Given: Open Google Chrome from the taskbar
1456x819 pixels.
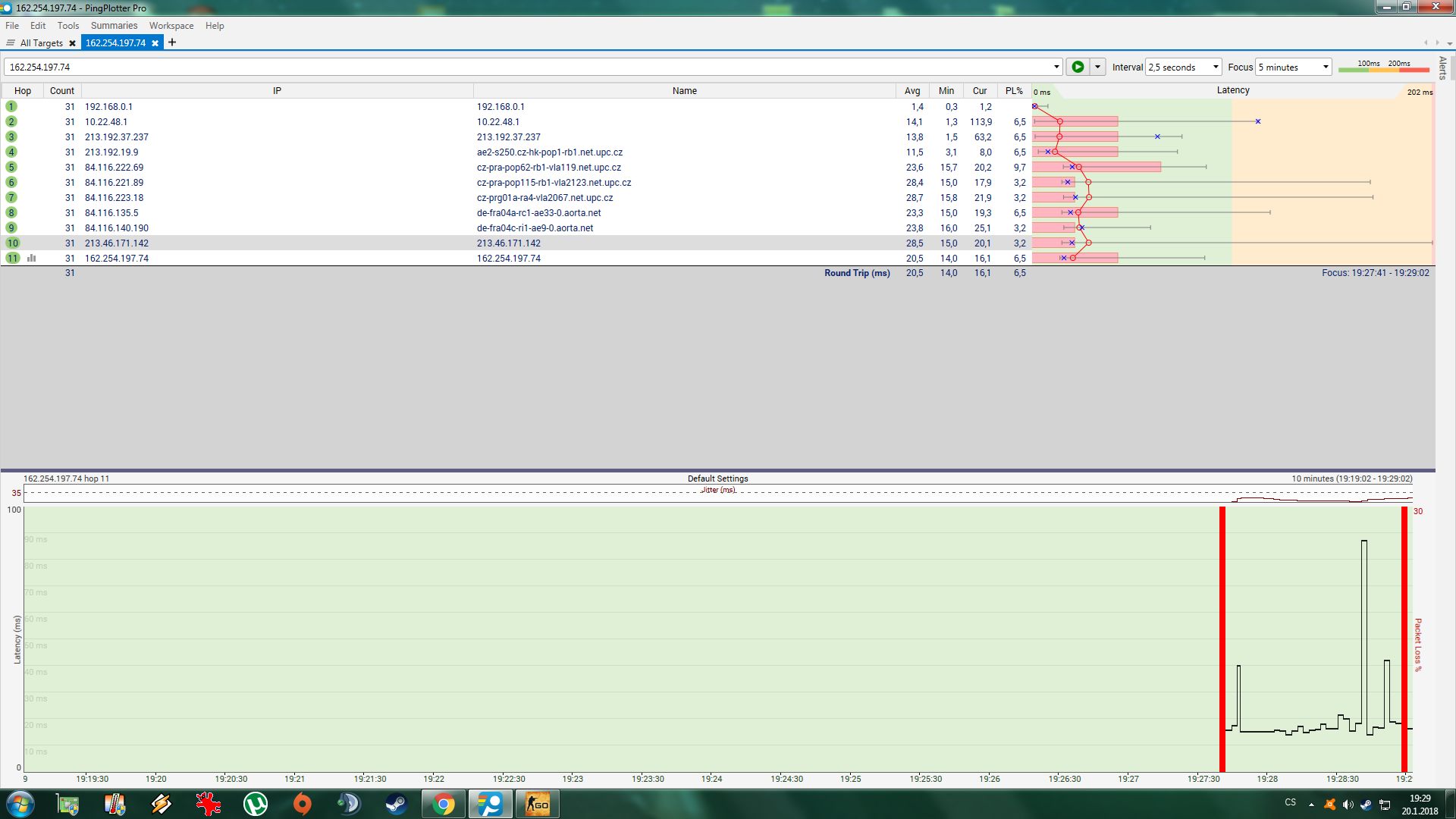Looking at the screenshot, I should (x=444, y=804).
